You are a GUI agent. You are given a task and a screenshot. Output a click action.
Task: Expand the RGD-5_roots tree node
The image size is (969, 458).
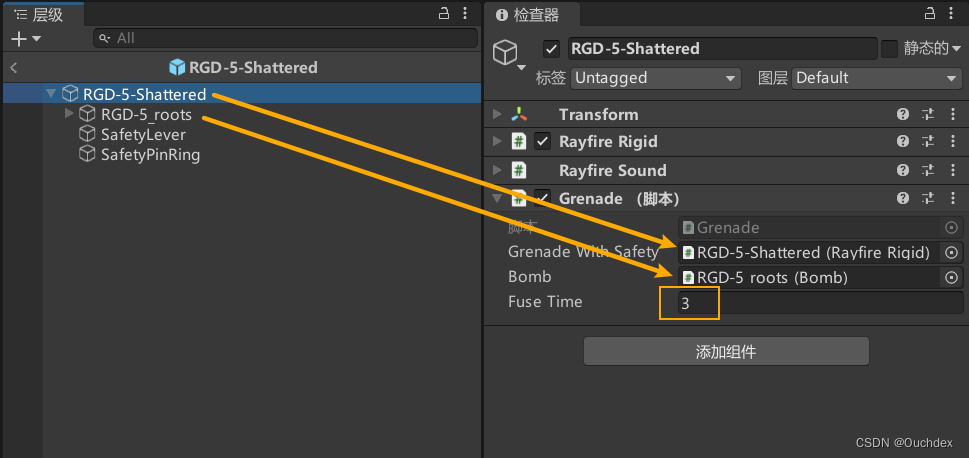(69, 114)
